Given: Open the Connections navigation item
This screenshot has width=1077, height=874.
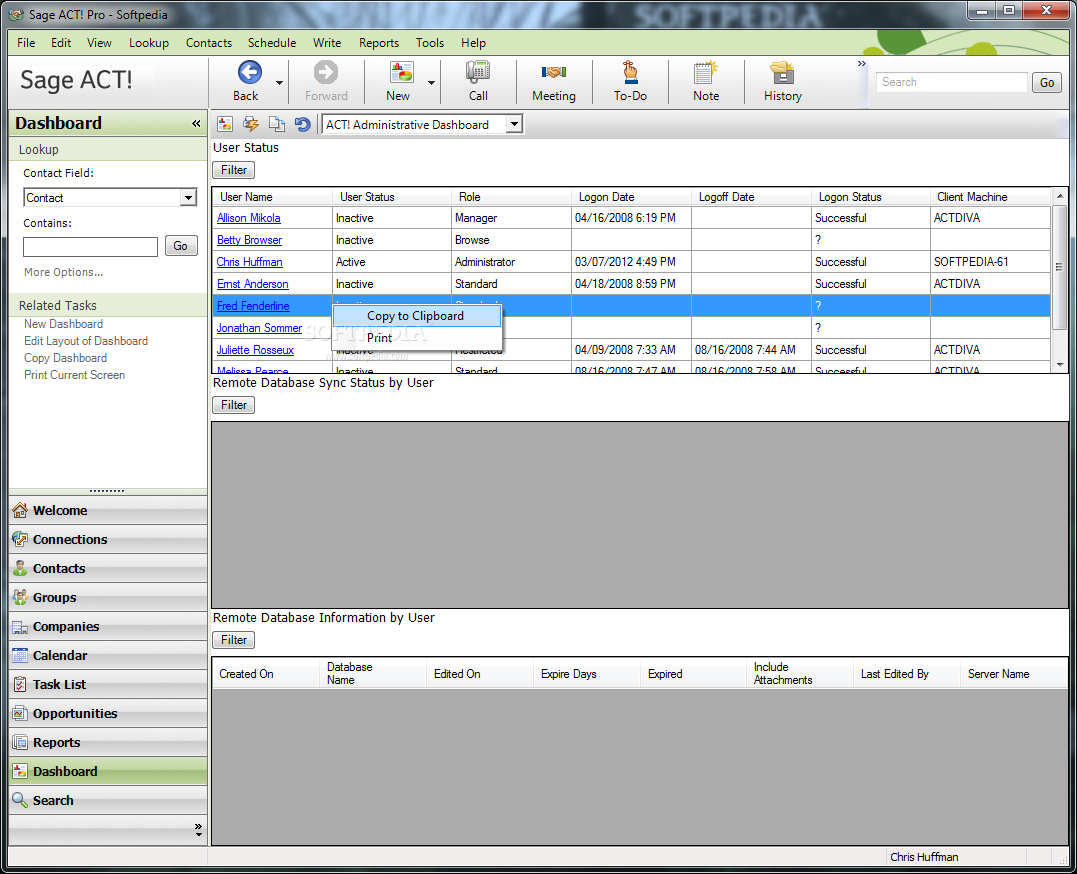Looking at the screenshot, I should click(x=108, y=539).
